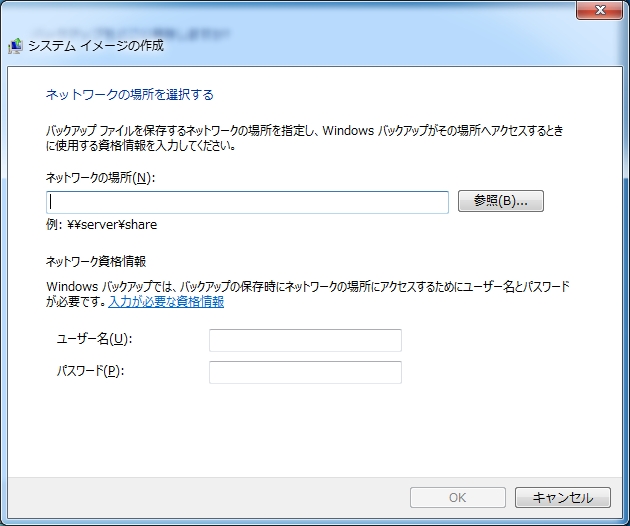630x526 pixels.
Task: Click the キャンセル button
Action: (x=563, y=497)
